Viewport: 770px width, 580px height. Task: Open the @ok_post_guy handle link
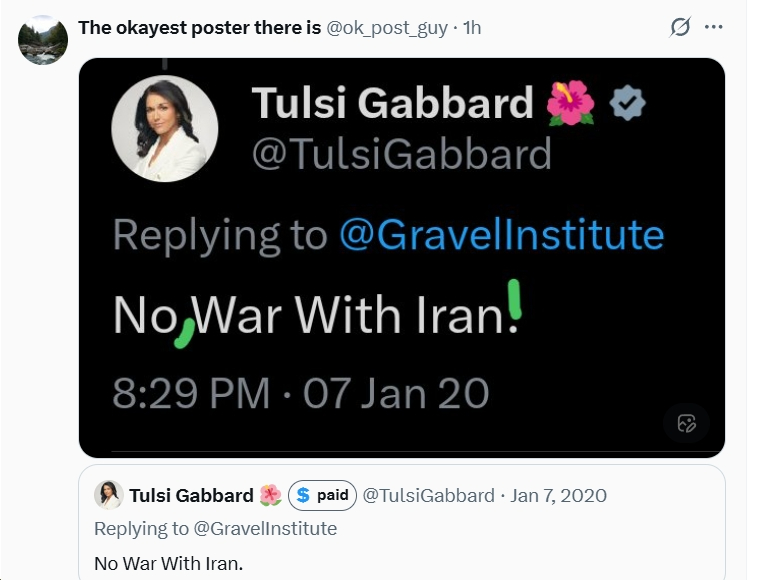387,28
